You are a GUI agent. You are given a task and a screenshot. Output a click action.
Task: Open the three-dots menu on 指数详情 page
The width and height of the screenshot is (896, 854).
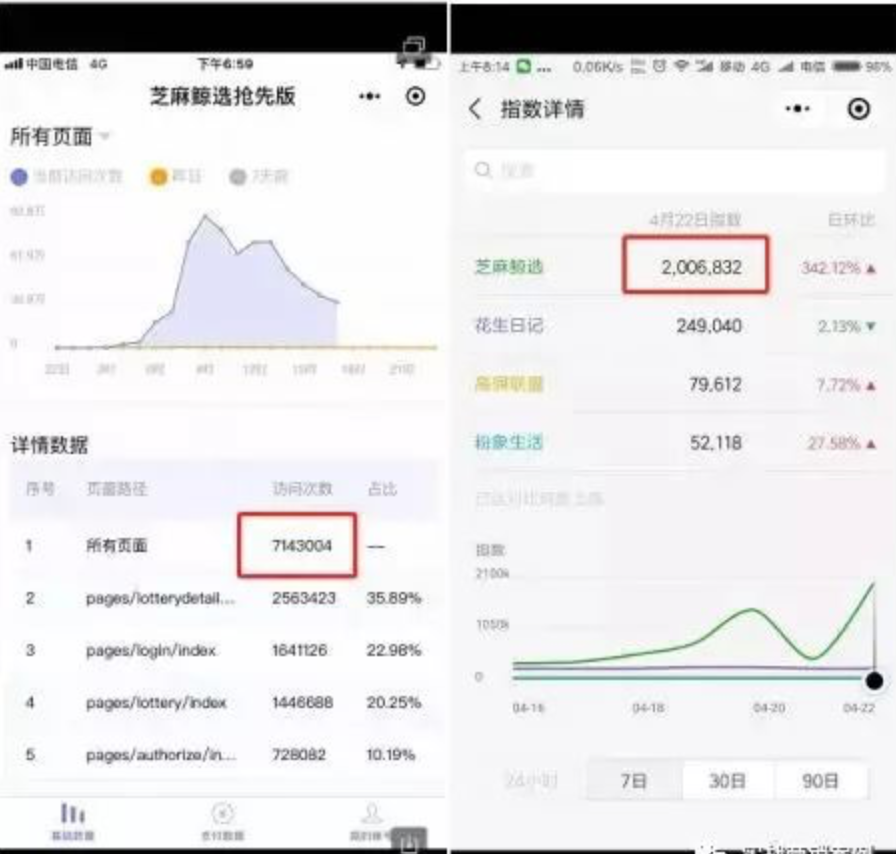coord(797,109)
